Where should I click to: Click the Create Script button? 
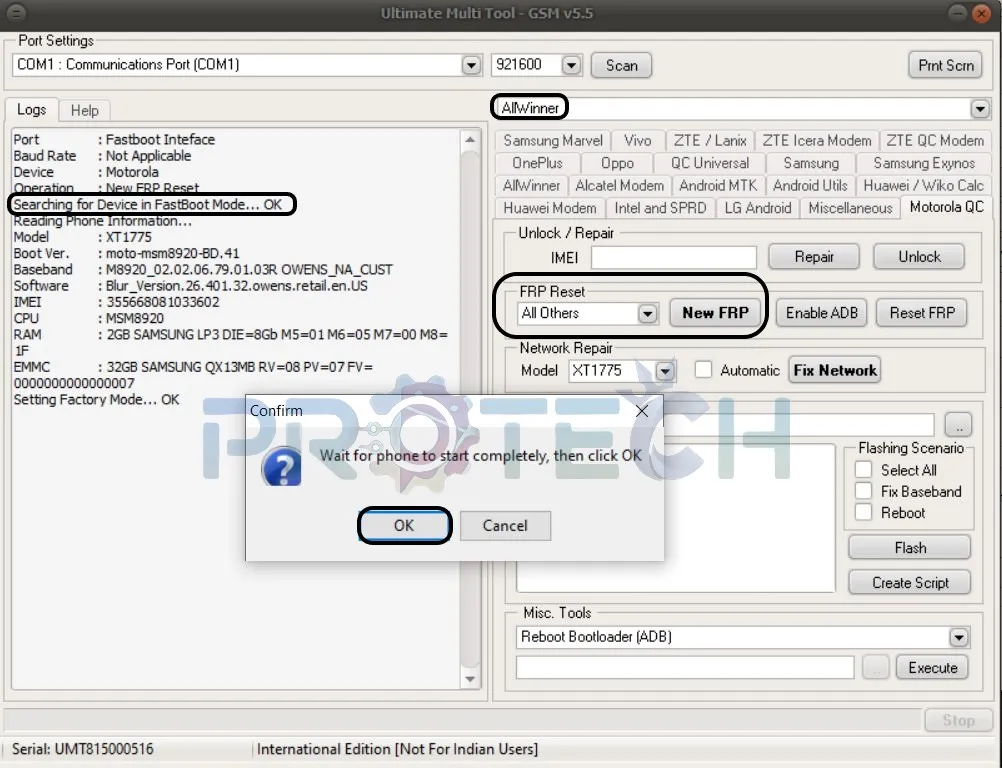click(x=909, y=583)
